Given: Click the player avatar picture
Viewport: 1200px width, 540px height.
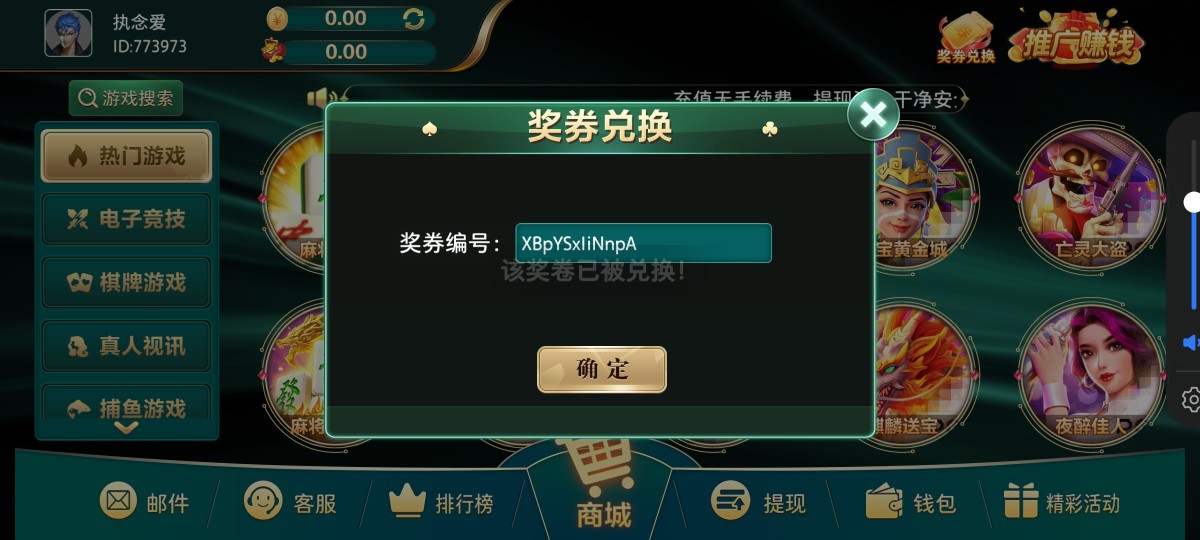Looking at the screenshot, I should 68,33.
